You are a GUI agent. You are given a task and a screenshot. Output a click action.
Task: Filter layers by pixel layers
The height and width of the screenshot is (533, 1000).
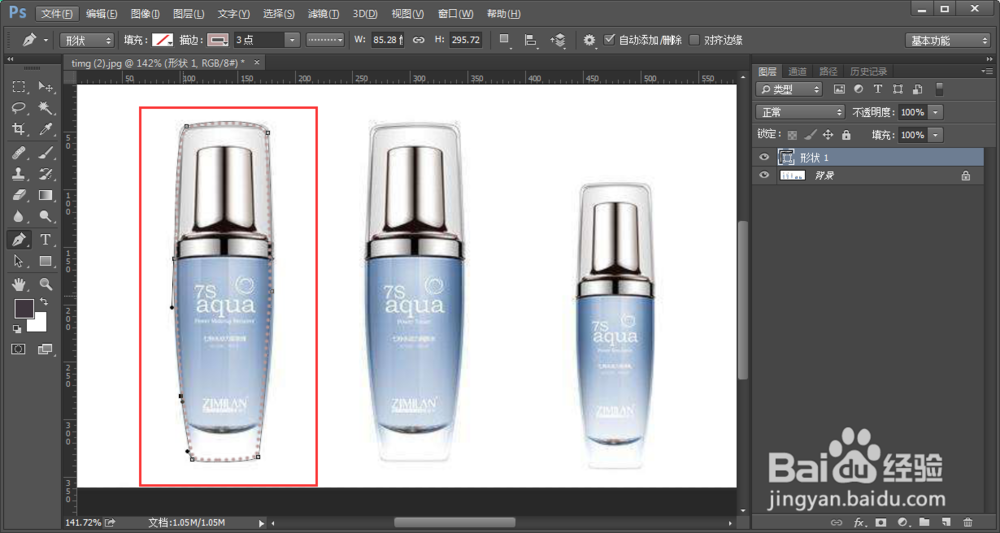click(839, 89)
